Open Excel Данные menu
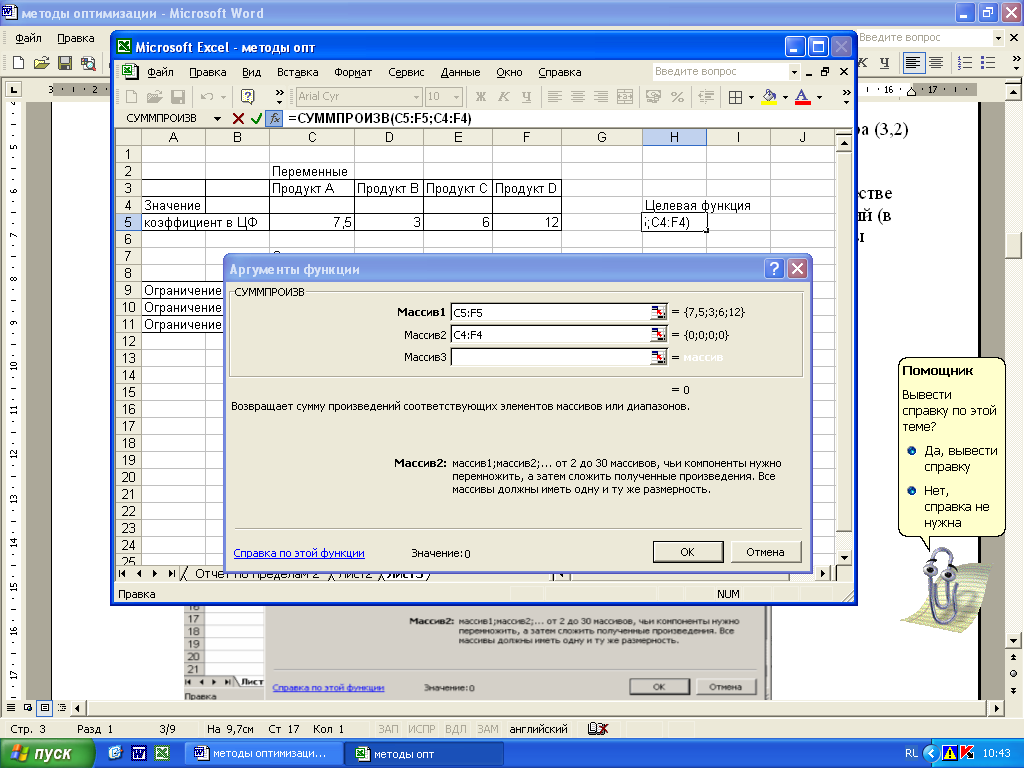This screenshot has height=768, width=1024. (460, 72)
